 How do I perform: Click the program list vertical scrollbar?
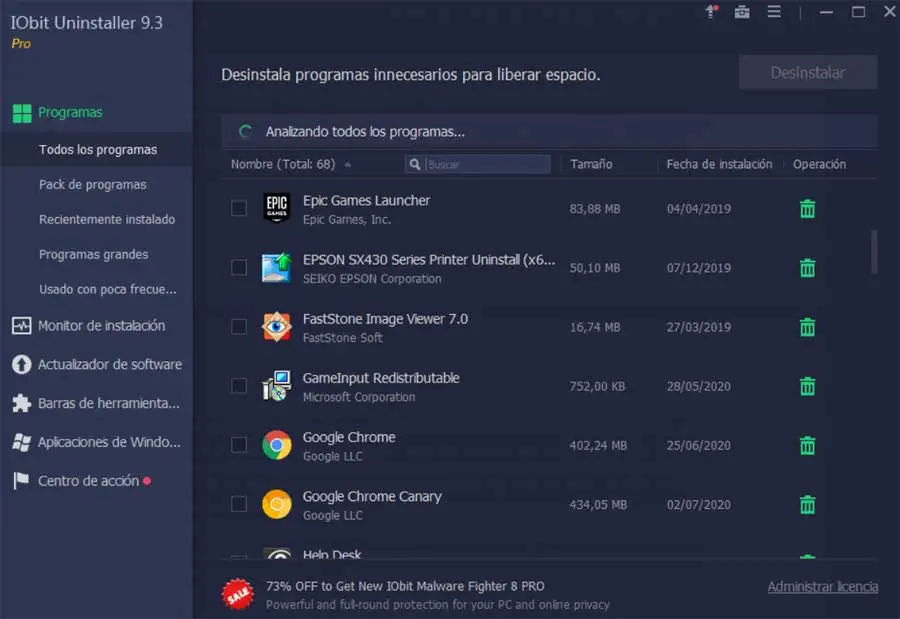pos(874,252)
